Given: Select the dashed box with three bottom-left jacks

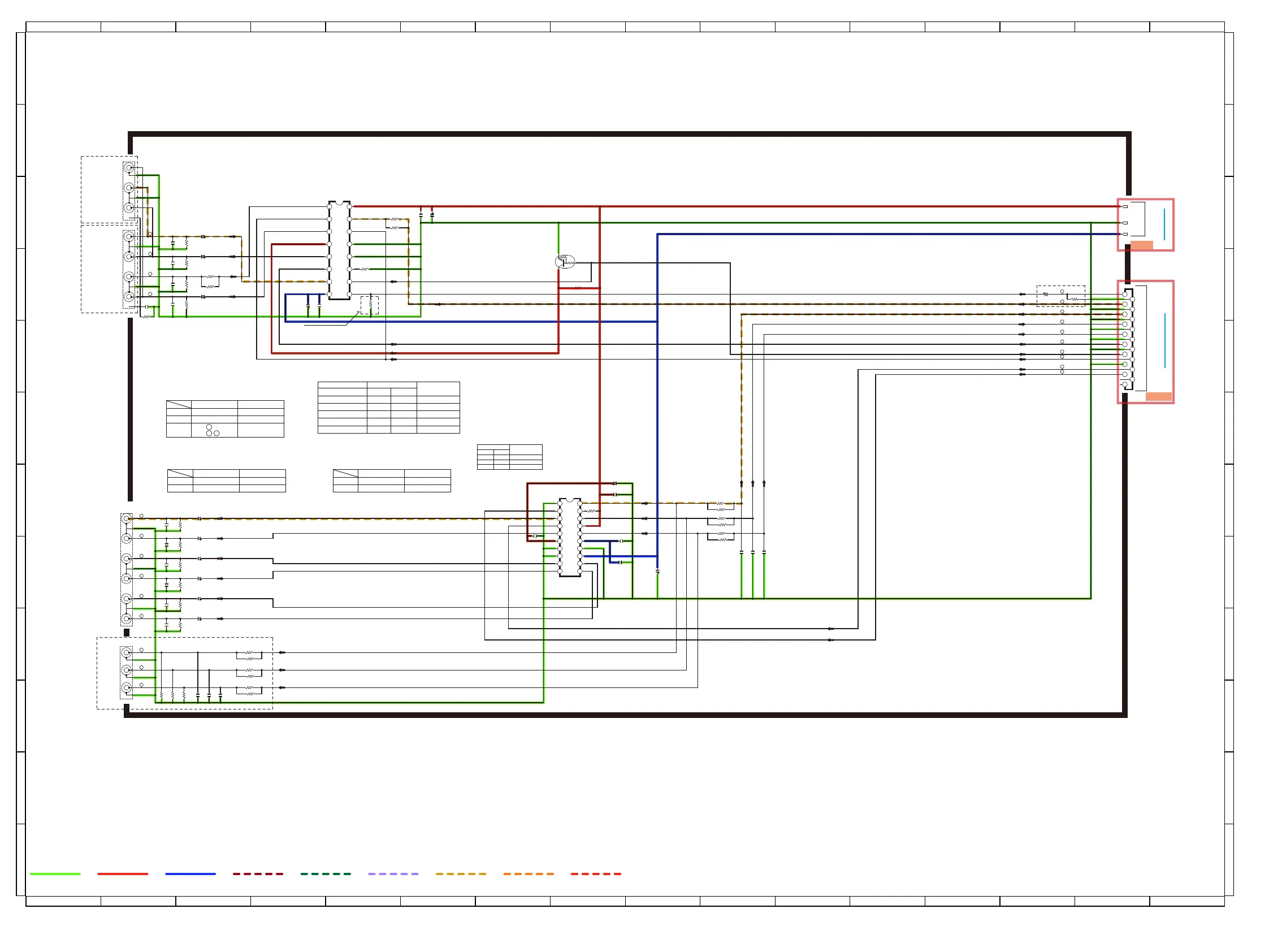Looking at the screenshot, I should pyautogui.click(x=184, y=673).
